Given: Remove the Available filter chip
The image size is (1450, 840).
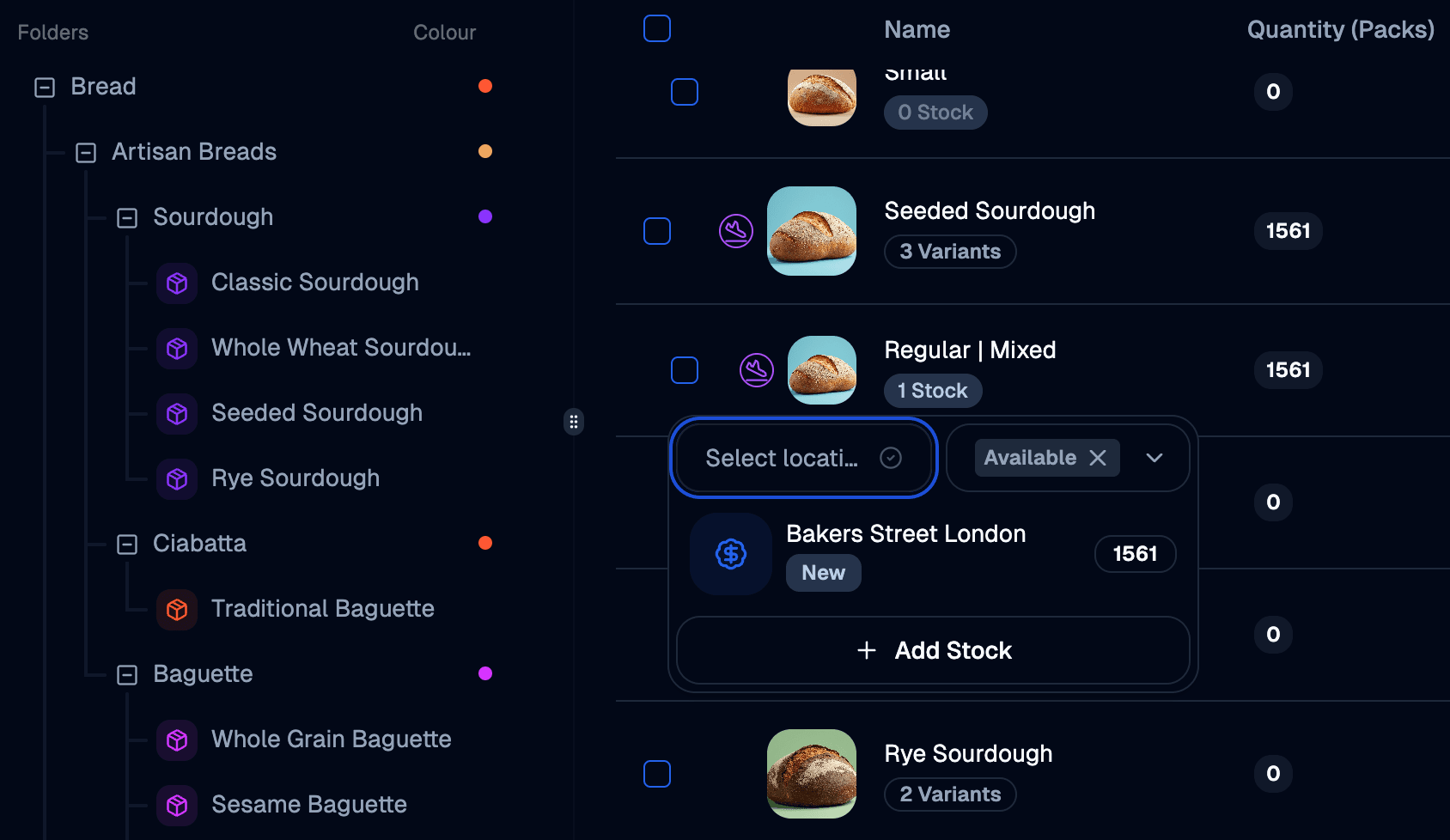Looking at the screenshot, I should [1098, 457].
